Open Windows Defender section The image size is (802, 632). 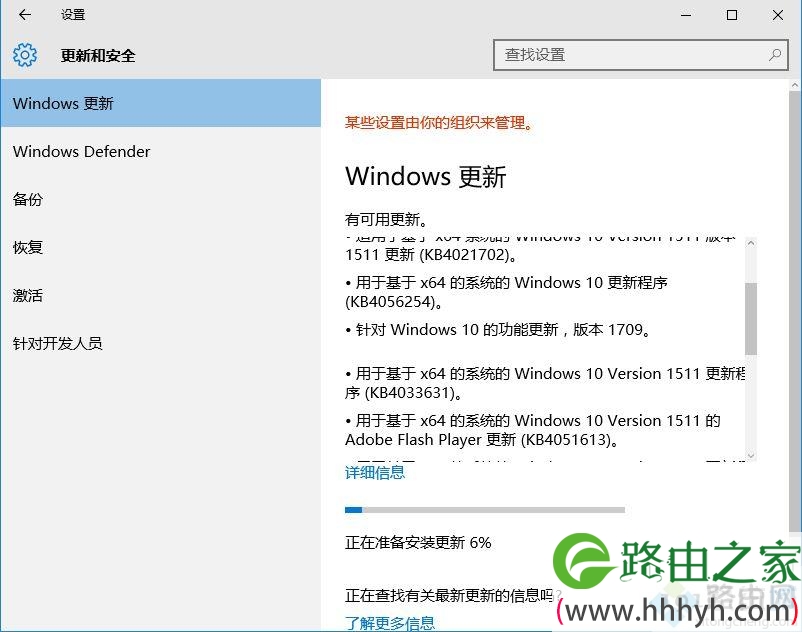161,151
